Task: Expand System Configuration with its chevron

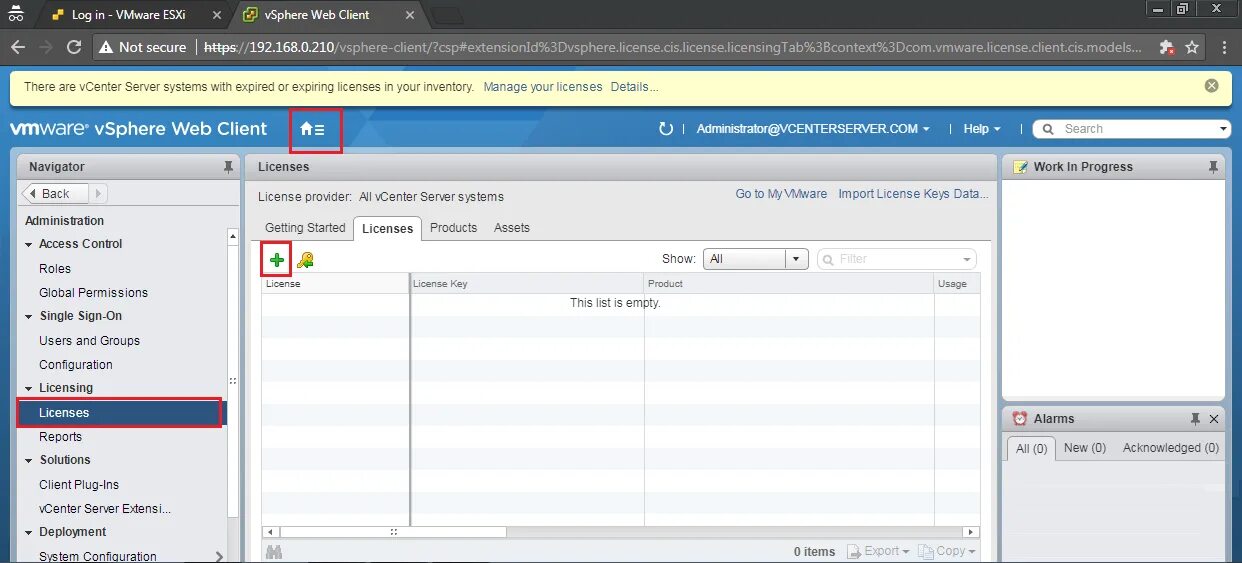Action: (219, 557)
